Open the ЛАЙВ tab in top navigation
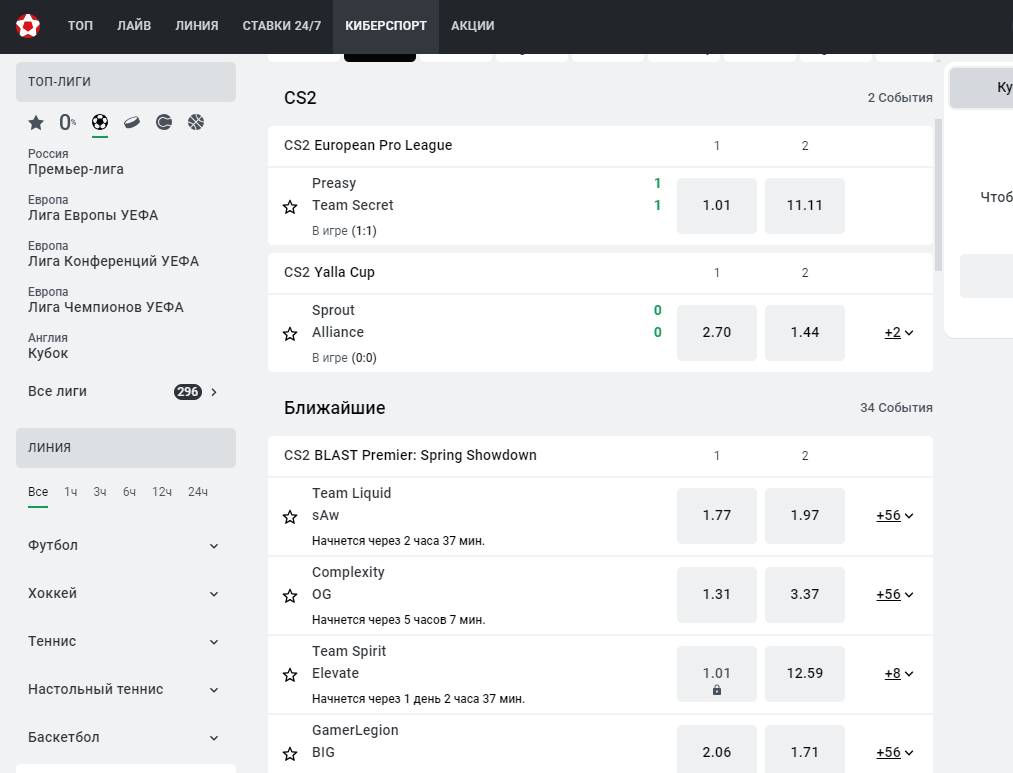1013x773 pixels. [x=134, y=26]
